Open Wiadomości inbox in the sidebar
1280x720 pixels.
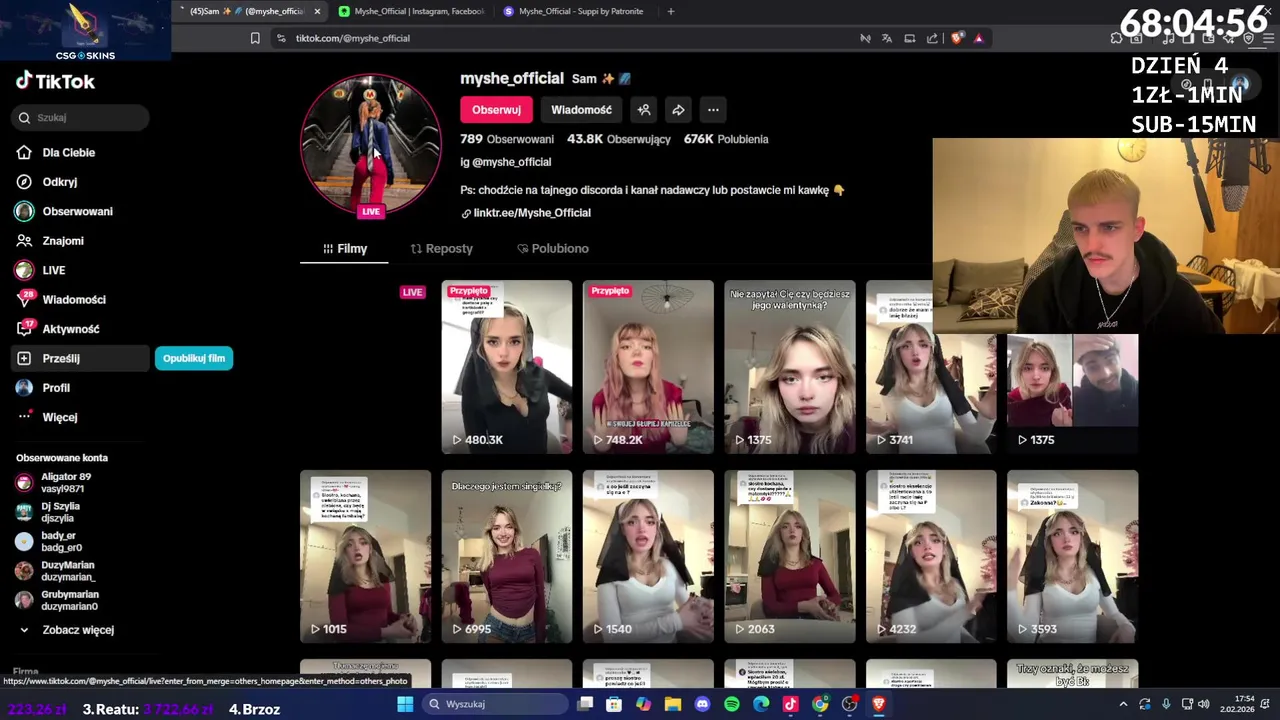61,300
